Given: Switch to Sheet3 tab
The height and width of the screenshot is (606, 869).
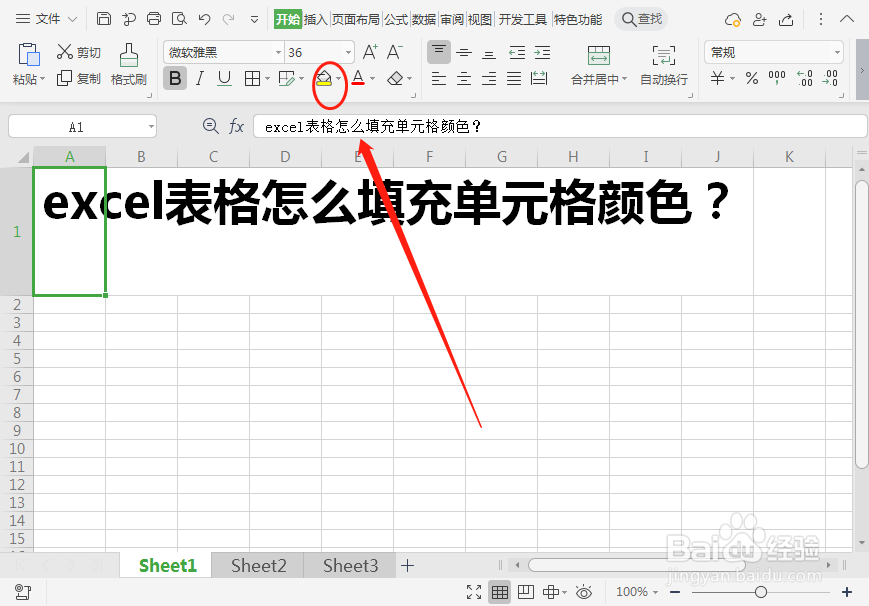Looking at the screenshot, I should click(x=350, y=566).
